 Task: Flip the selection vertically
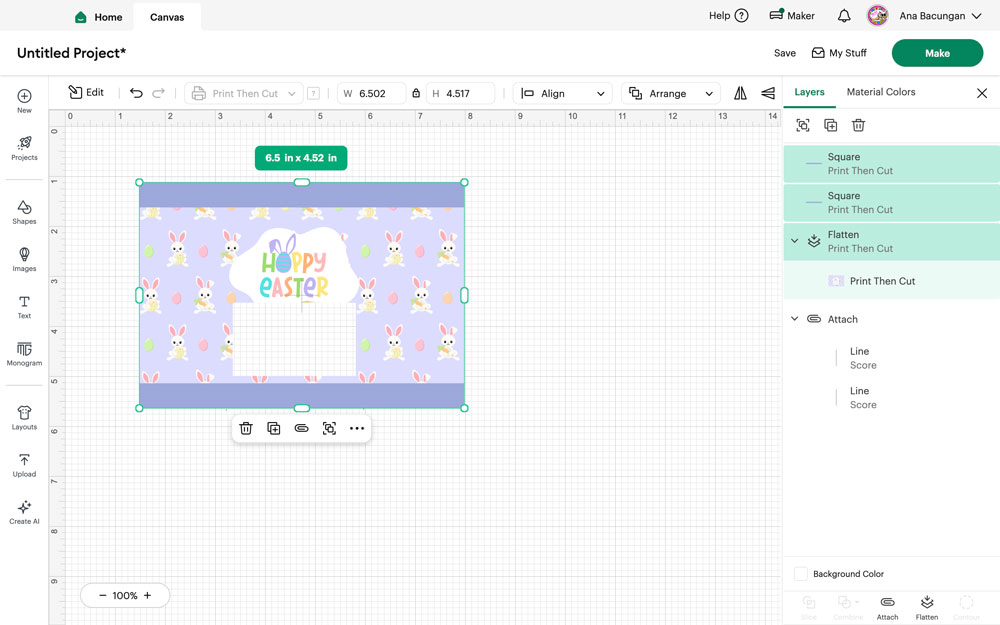coord(768,93)
